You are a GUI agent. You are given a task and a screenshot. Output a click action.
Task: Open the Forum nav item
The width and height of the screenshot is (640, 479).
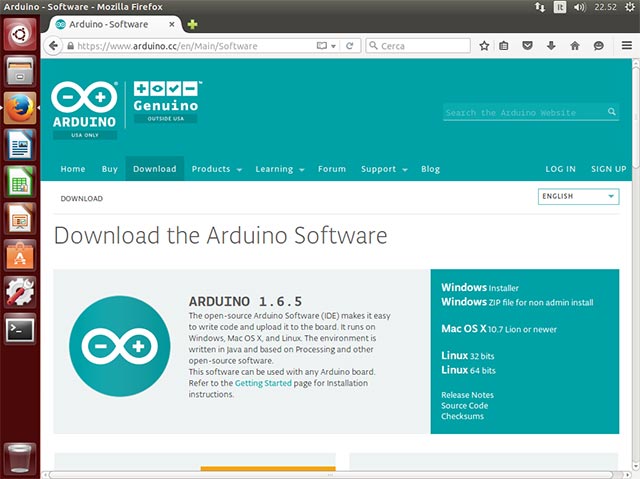click(332, 169)
